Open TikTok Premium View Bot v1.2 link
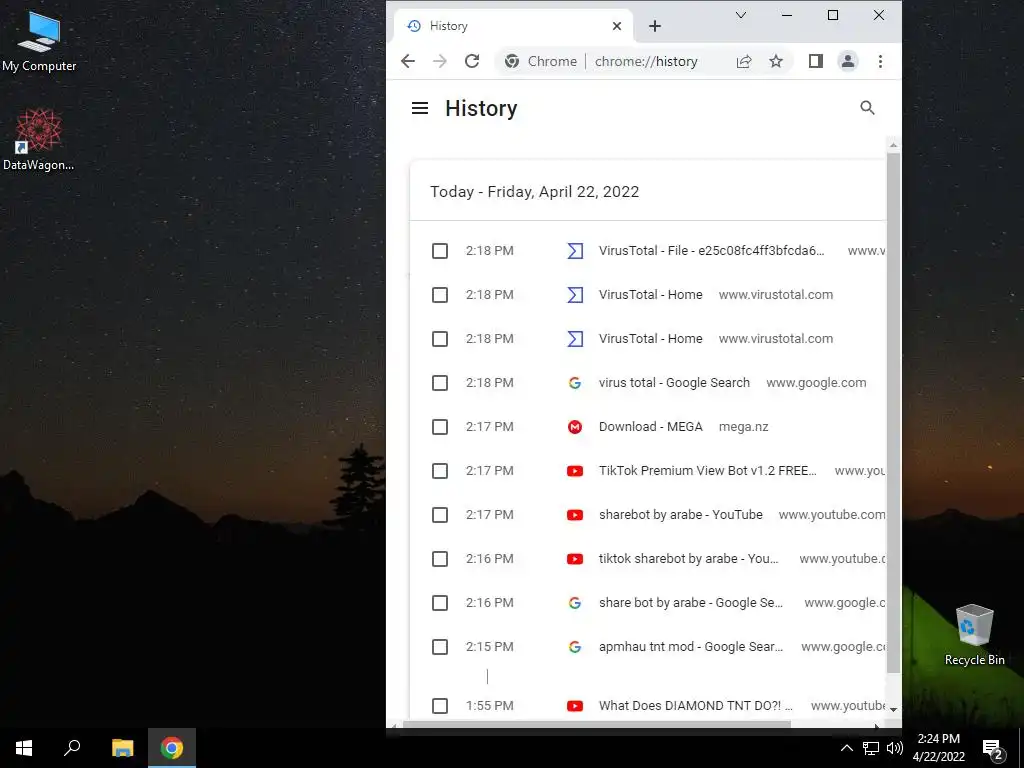 [x=707, y=471]
